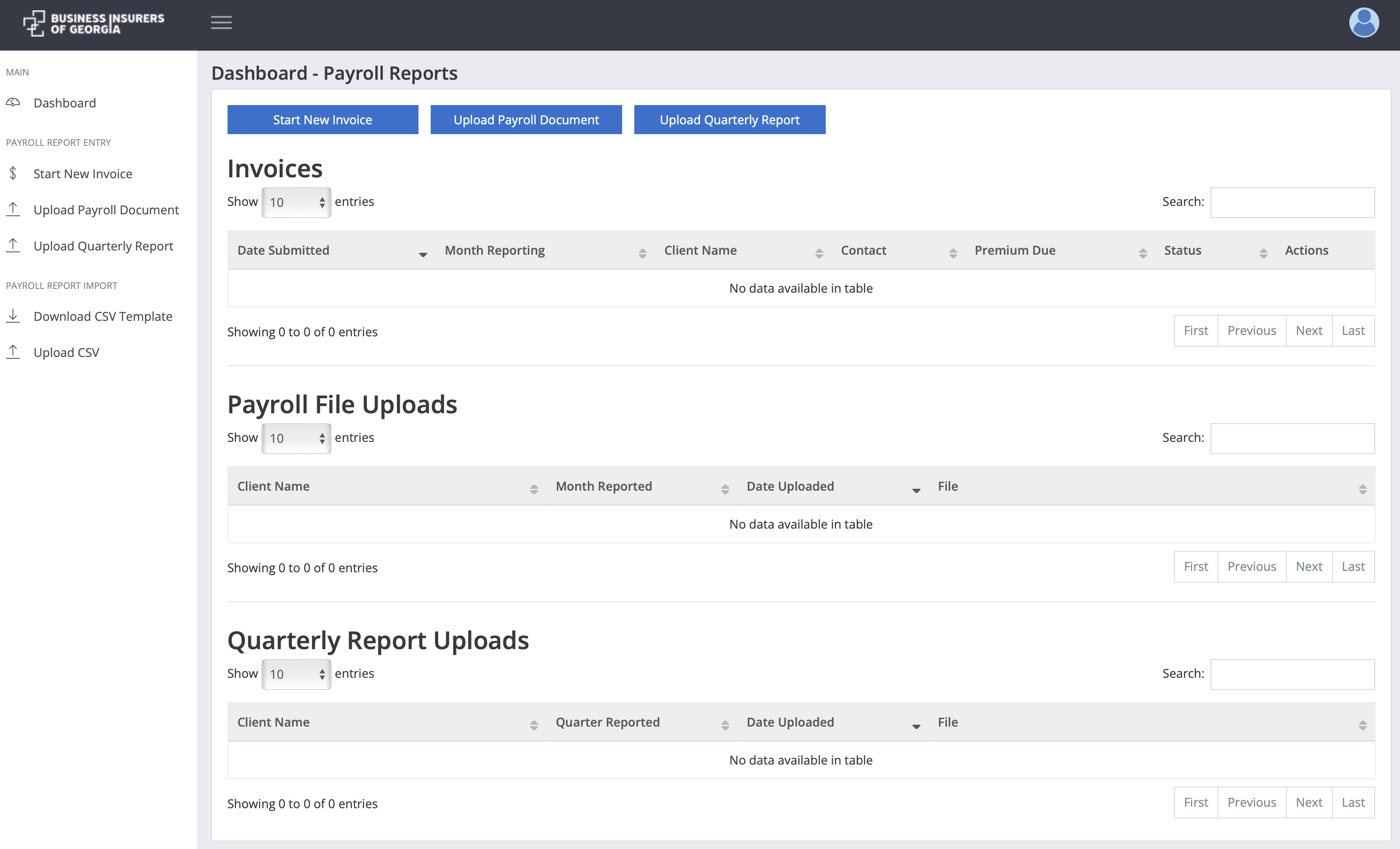The width and height of the screenshot is (1400, 849).
Task: Sort Invoices by Date Submitted arrow
Action: click(x=423, y=254)
